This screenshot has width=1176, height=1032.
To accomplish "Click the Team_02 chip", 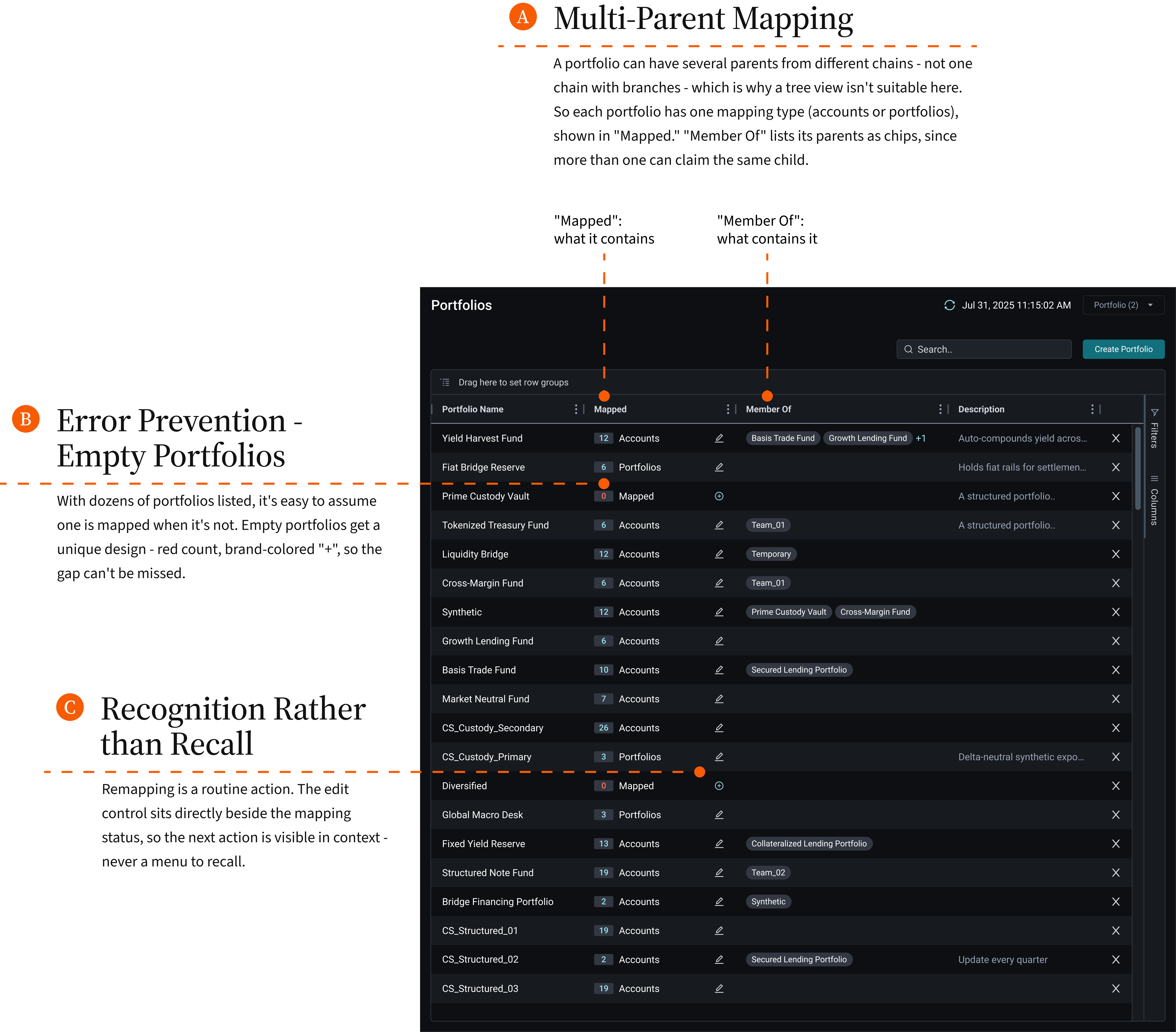I will pos(768,873).
